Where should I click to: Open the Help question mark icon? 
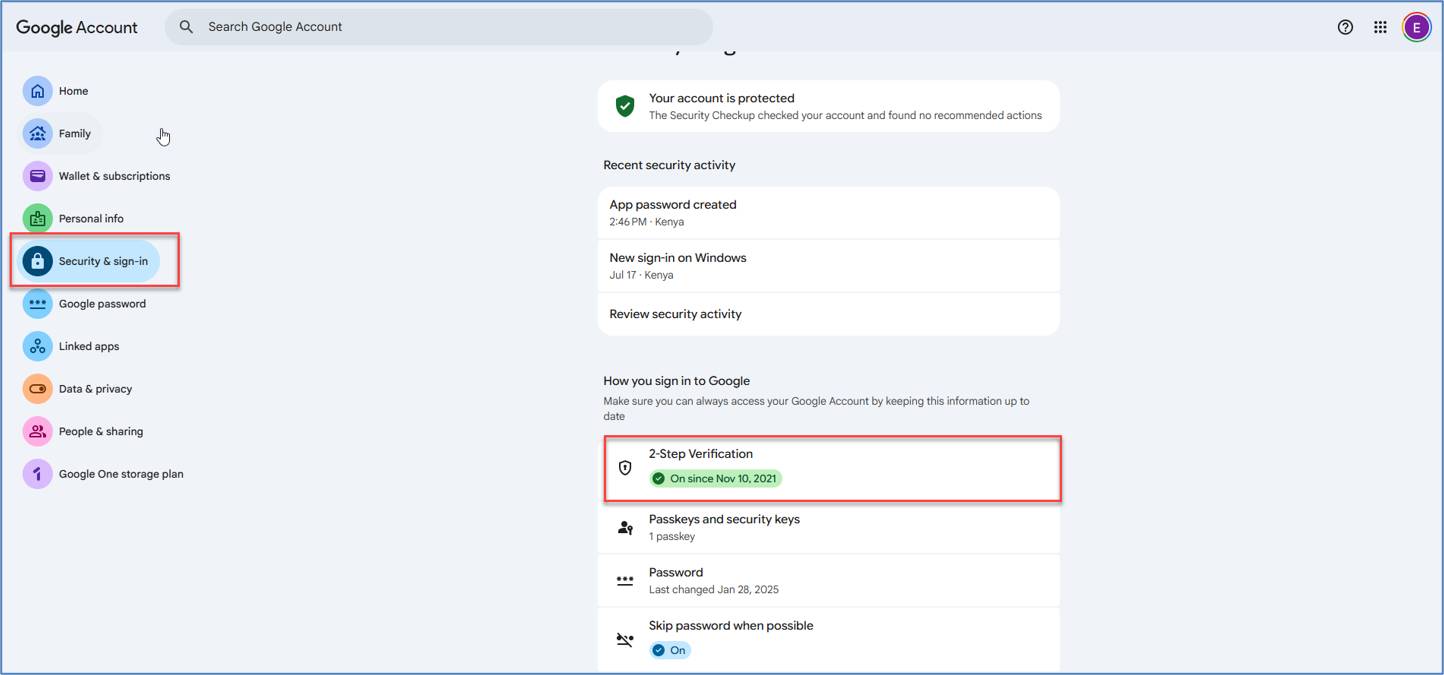click(x=1345, y=27)
